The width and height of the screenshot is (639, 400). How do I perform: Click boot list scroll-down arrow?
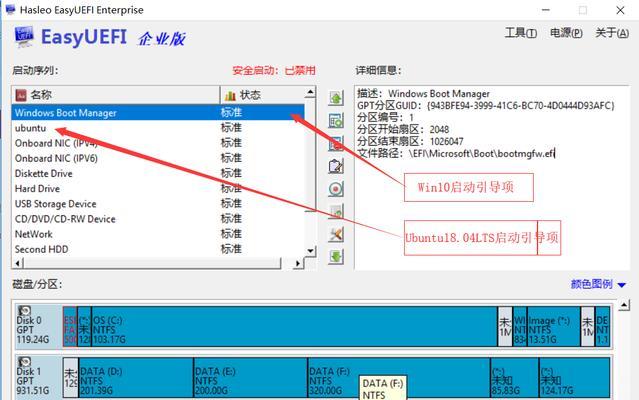(x=310, y=251)
